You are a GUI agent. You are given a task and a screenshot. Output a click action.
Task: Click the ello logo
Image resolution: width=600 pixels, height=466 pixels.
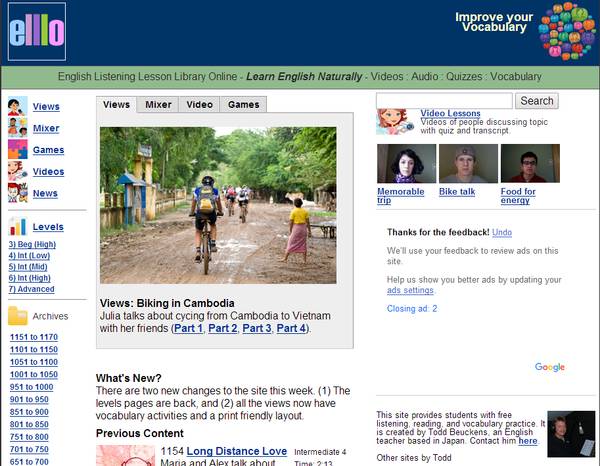click(x=36, y=32)
